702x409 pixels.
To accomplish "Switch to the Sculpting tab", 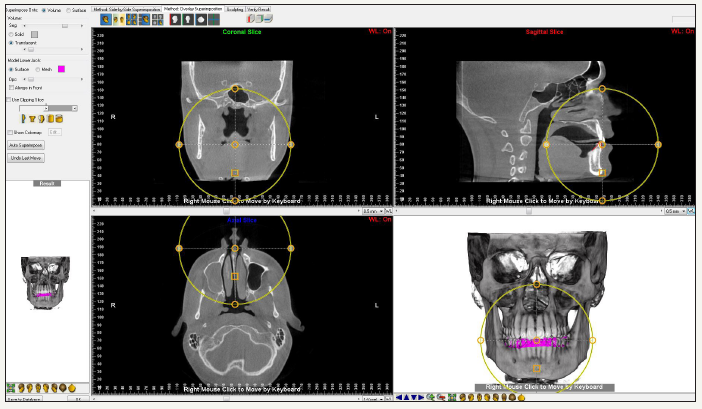I will [237, 8].
